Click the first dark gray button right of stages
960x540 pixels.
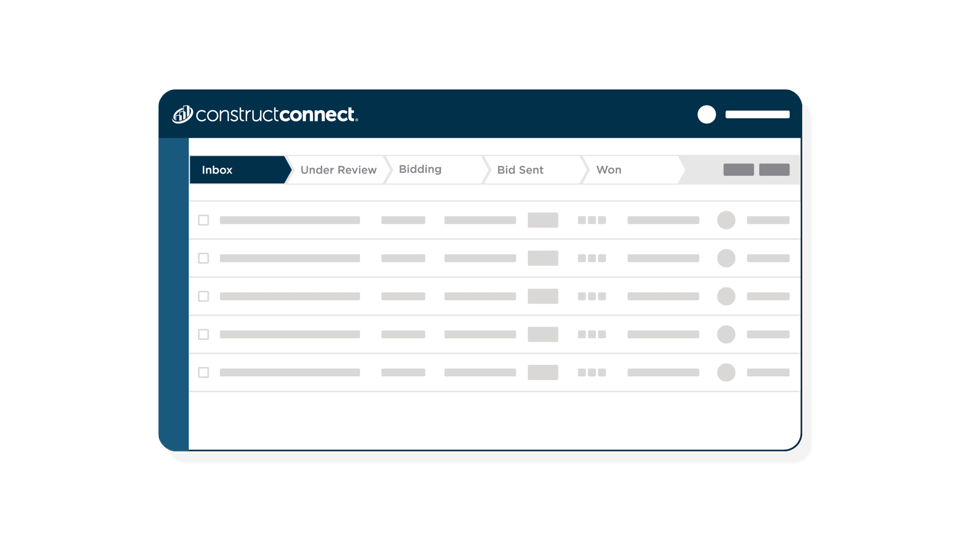click(x=738, y=170)
